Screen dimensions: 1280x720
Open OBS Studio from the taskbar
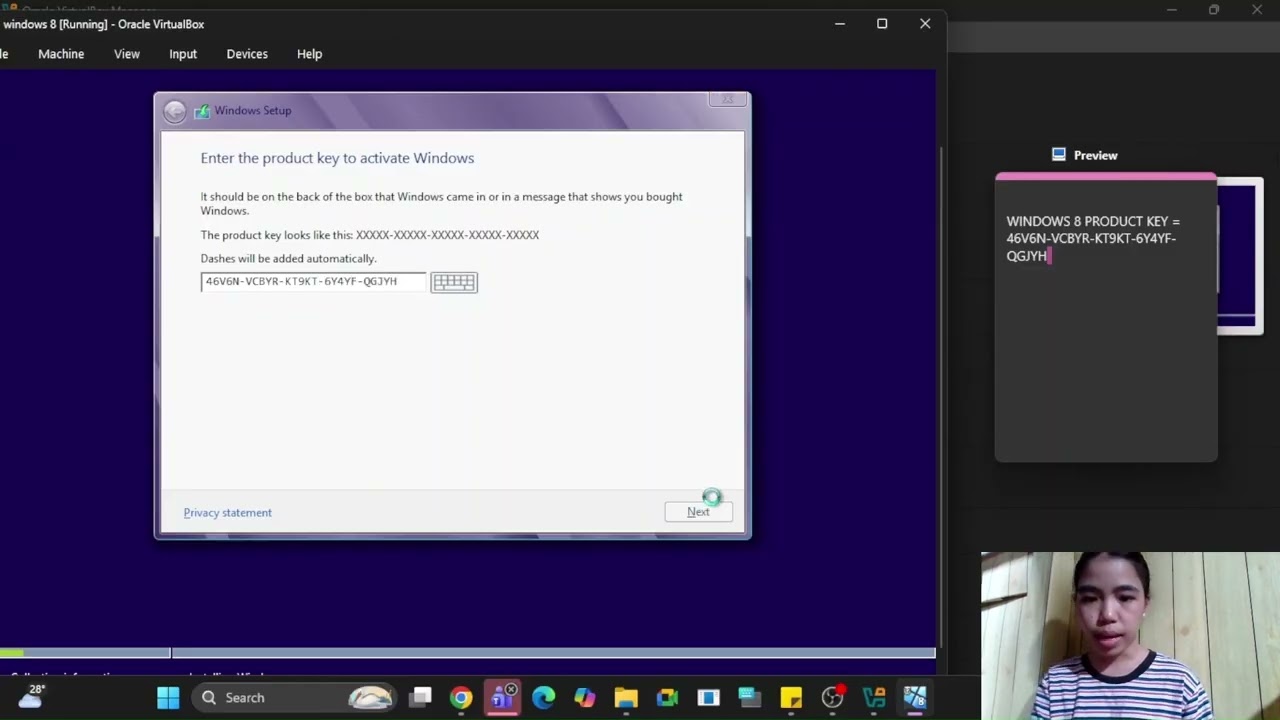[x=832, y=698]
